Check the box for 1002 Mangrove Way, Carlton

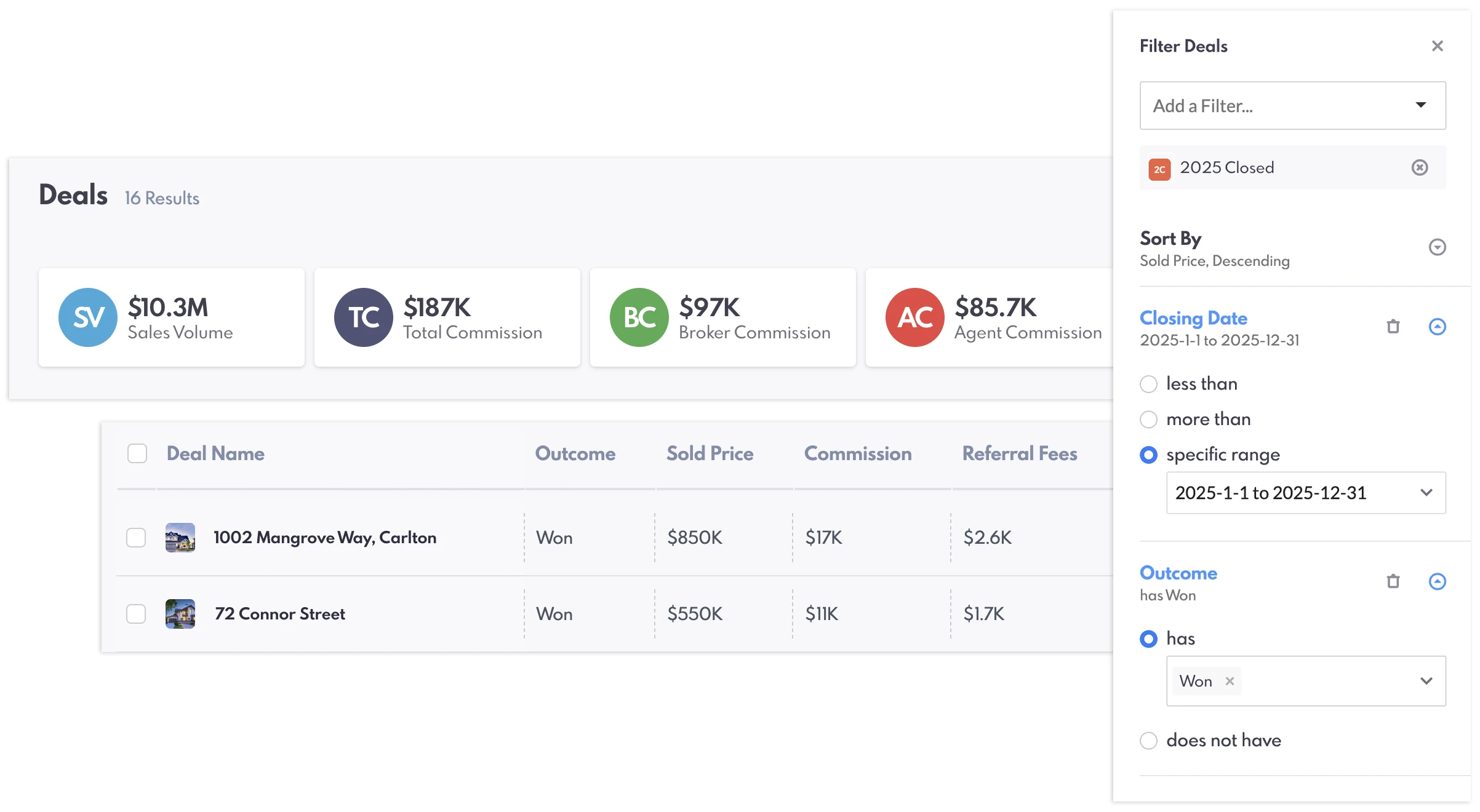coord(136,538)
